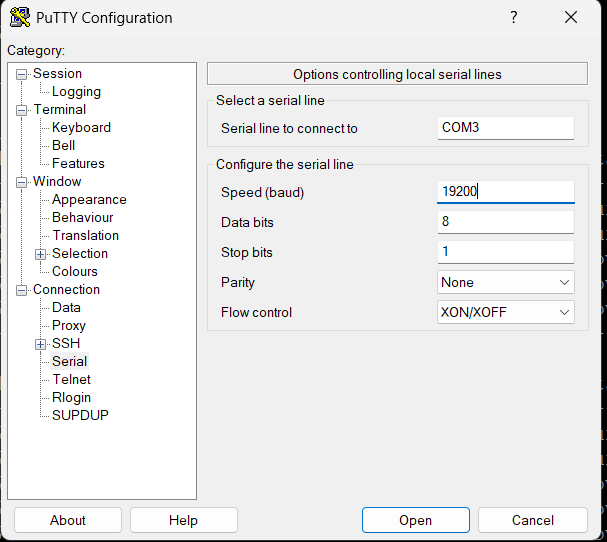Click the Help button
Image resolution: width=607 pixels, height=542 pixels.
coord(183,520)
